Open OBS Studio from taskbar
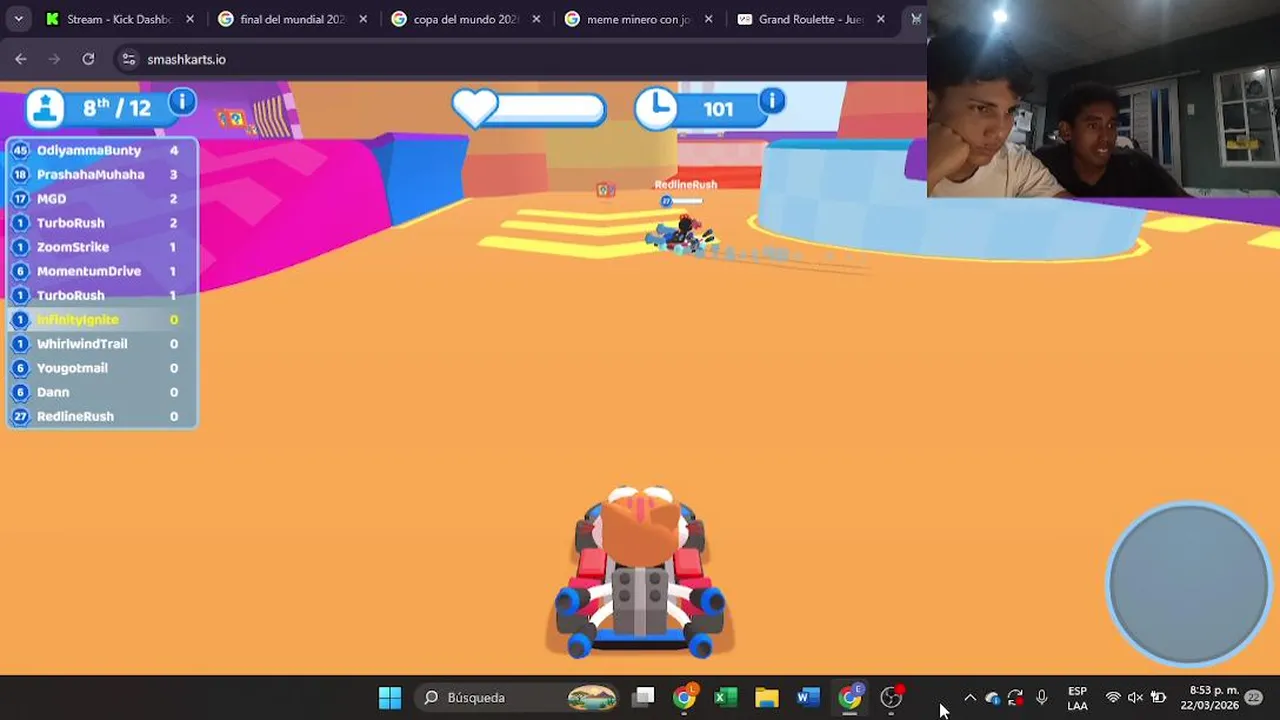The height and width of the screenshot is (720, 1280). click(x=891, y=697)
